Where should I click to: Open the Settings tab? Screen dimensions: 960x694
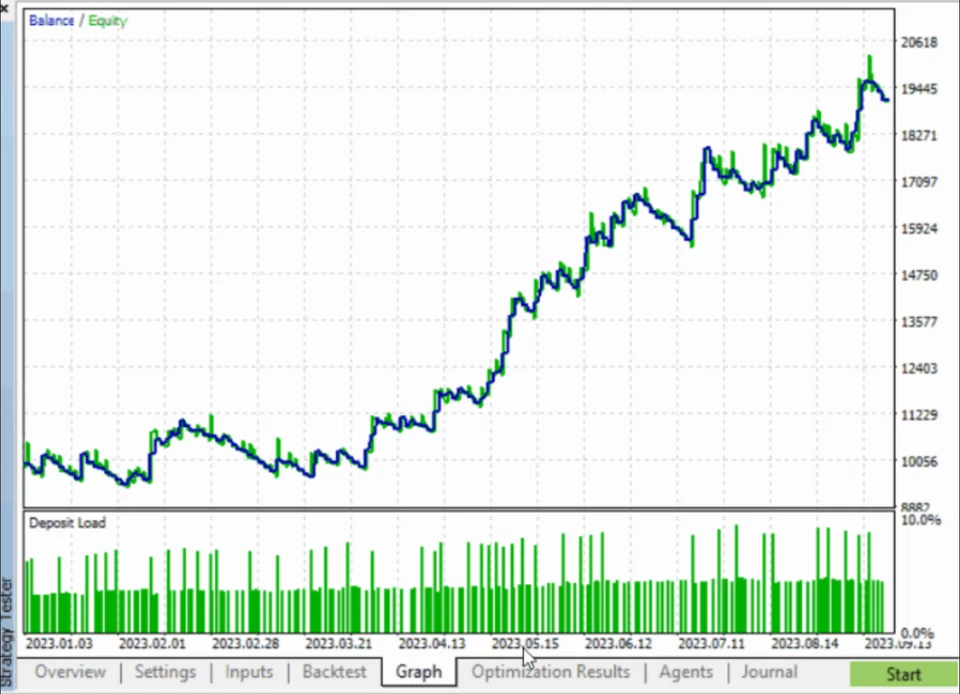(164, 672)
